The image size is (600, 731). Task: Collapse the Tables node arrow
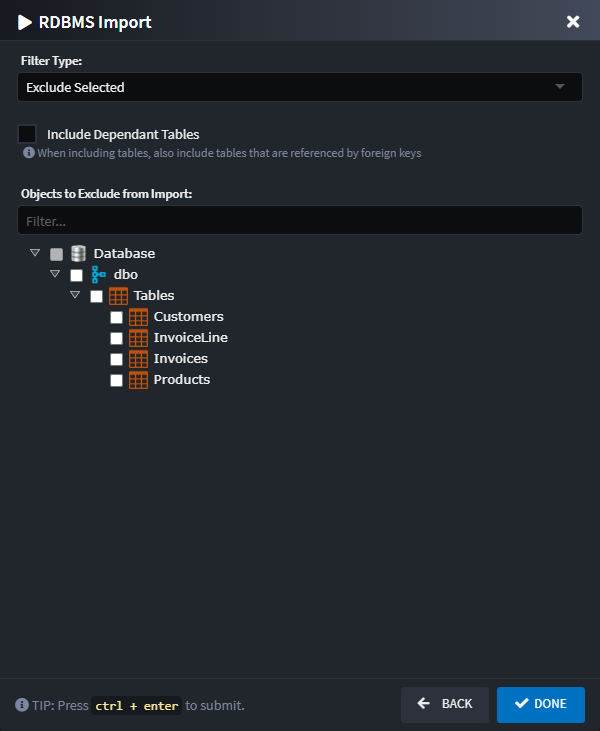[x=75, y=295]
